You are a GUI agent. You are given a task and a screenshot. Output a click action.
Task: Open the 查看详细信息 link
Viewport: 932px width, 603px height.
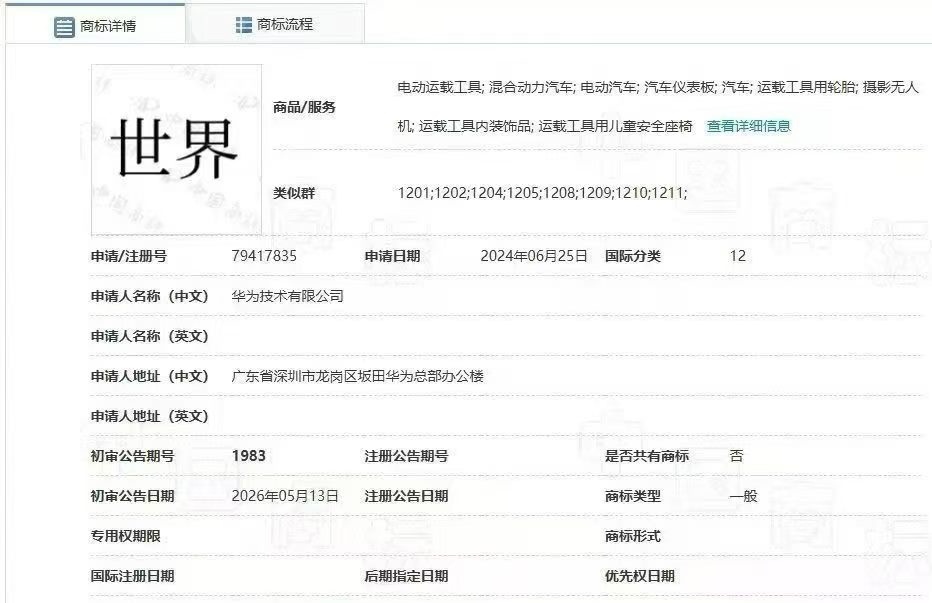(748, 126)
